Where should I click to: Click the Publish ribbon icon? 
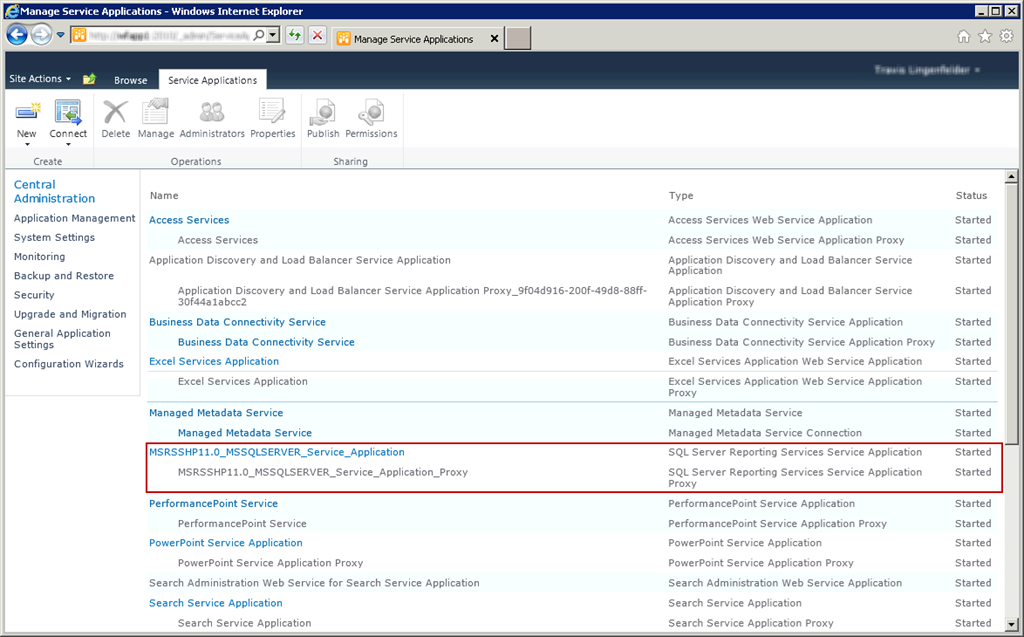click(x=323, y=112)
